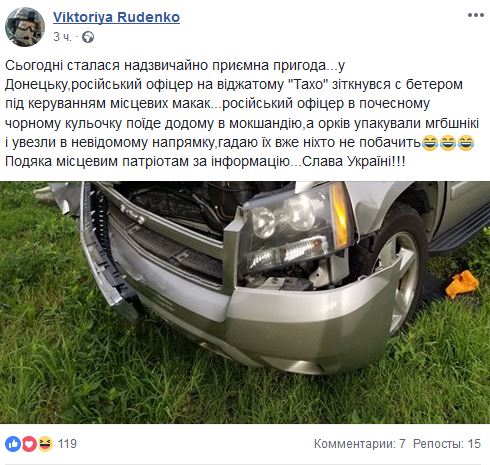Click the Viktoriya Rudenko name link

click(x=116, y=17)
